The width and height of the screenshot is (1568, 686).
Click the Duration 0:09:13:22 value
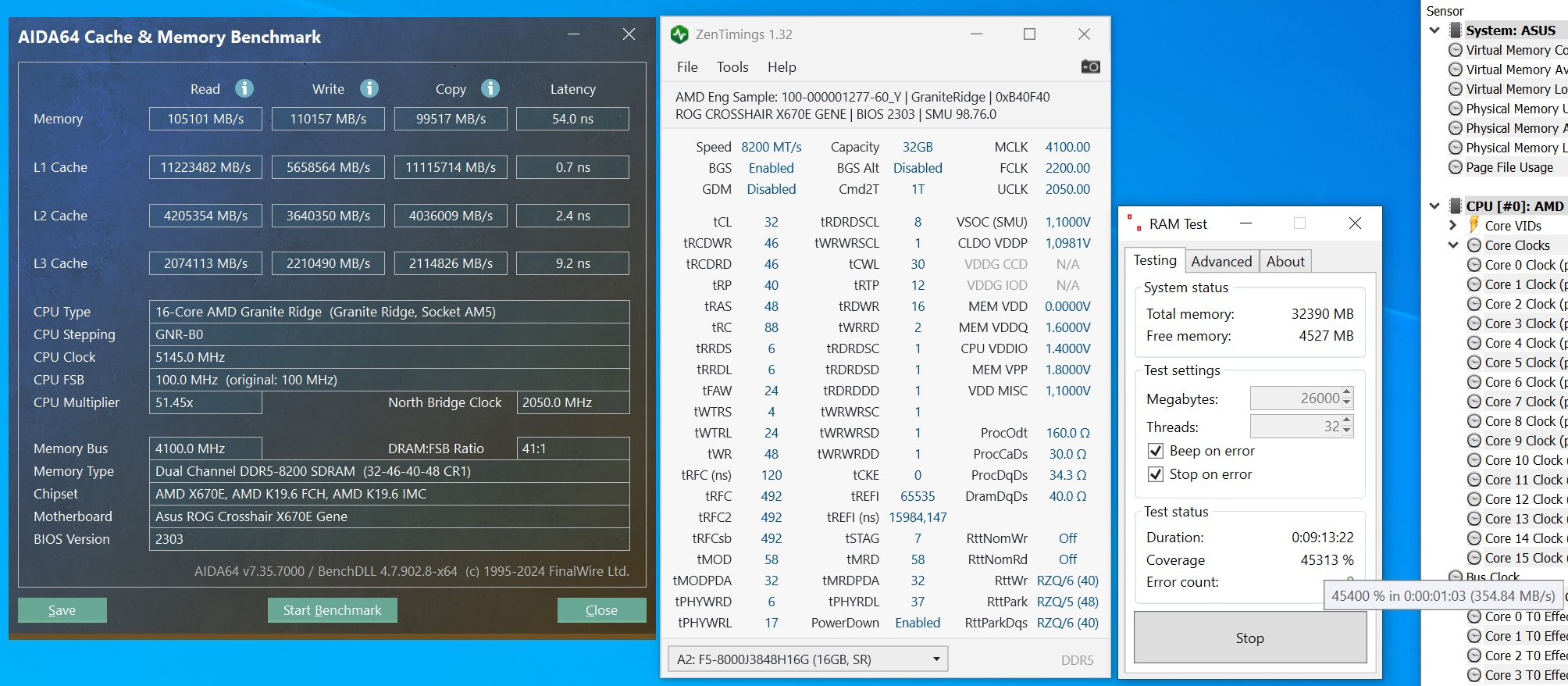[1322, 538]
